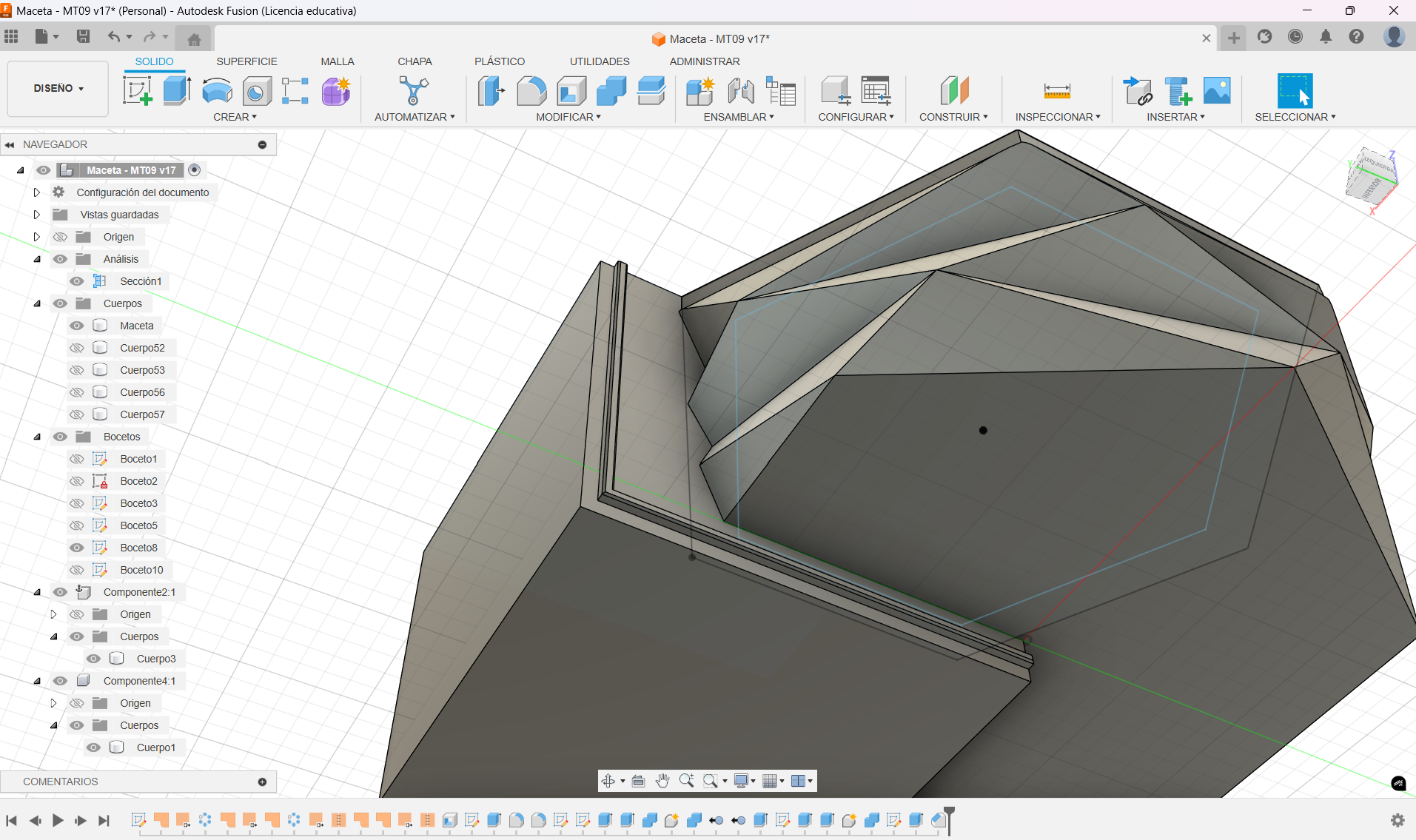
Task: Switch to the CHAPA tab
Action: coord(415,61)
